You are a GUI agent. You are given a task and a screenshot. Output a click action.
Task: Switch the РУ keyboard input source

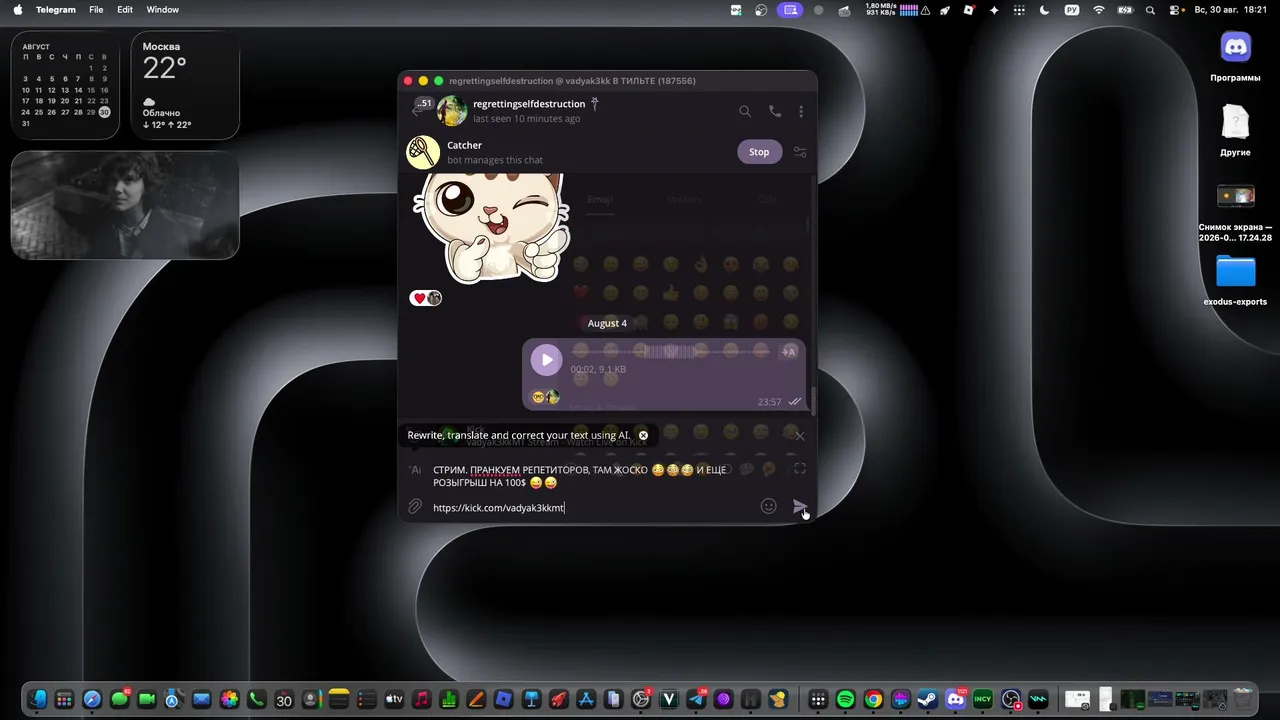[1072, 10]
